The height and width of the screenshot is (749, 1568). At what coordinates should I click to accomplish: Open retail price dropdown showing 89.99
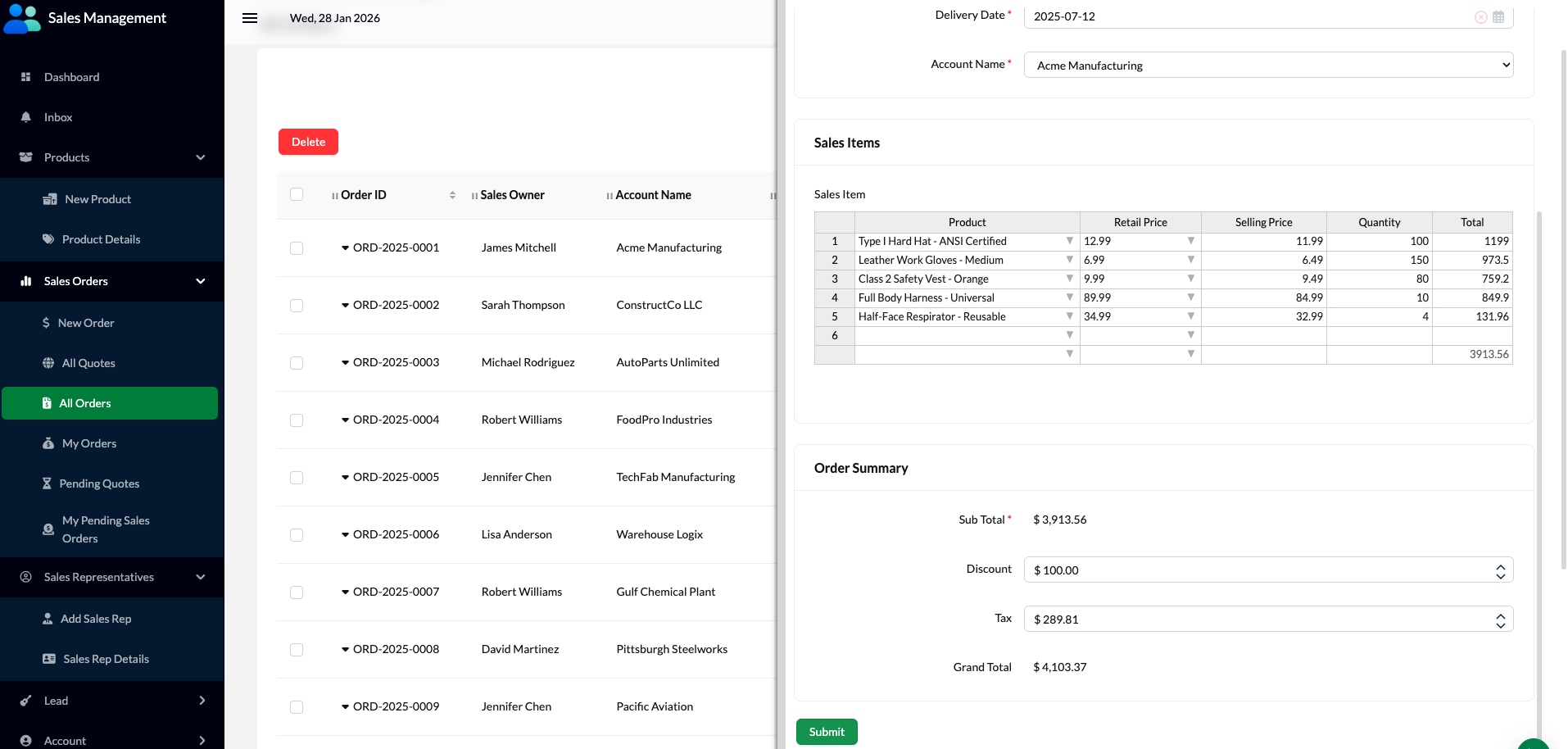(x=1190, y=297)
